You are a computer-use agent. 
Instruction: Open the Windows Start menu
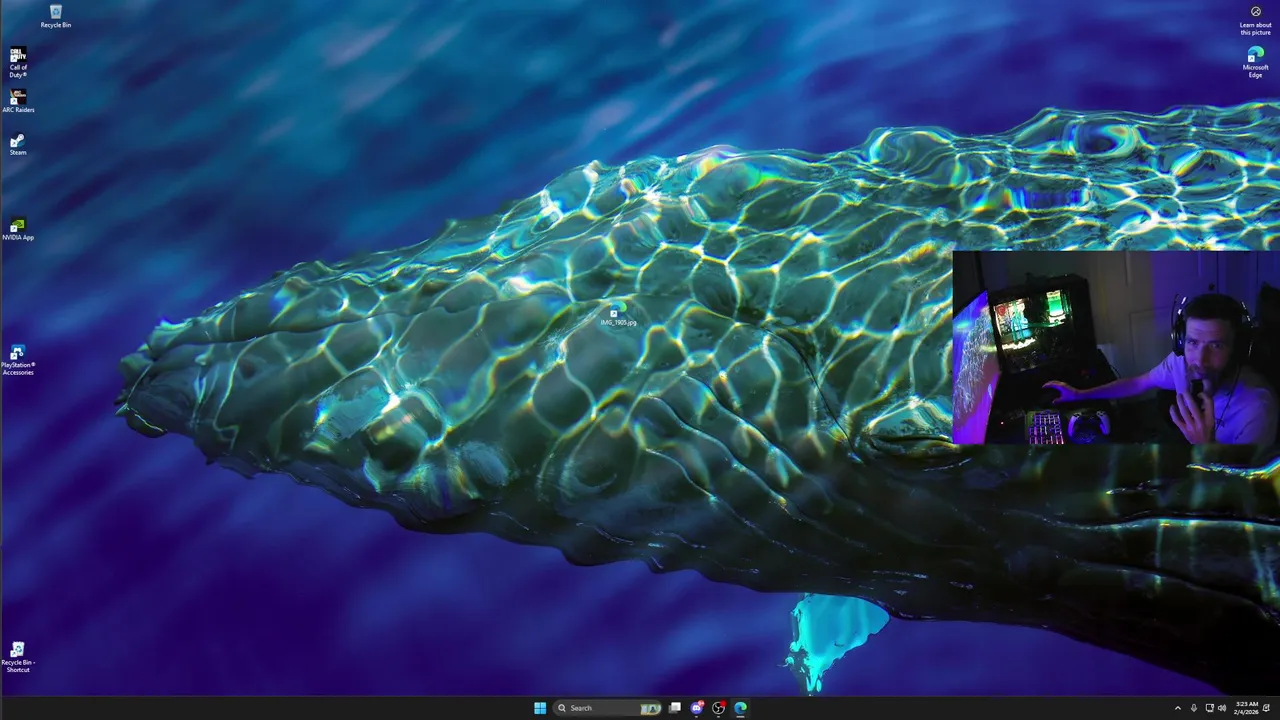click(540, 708)
